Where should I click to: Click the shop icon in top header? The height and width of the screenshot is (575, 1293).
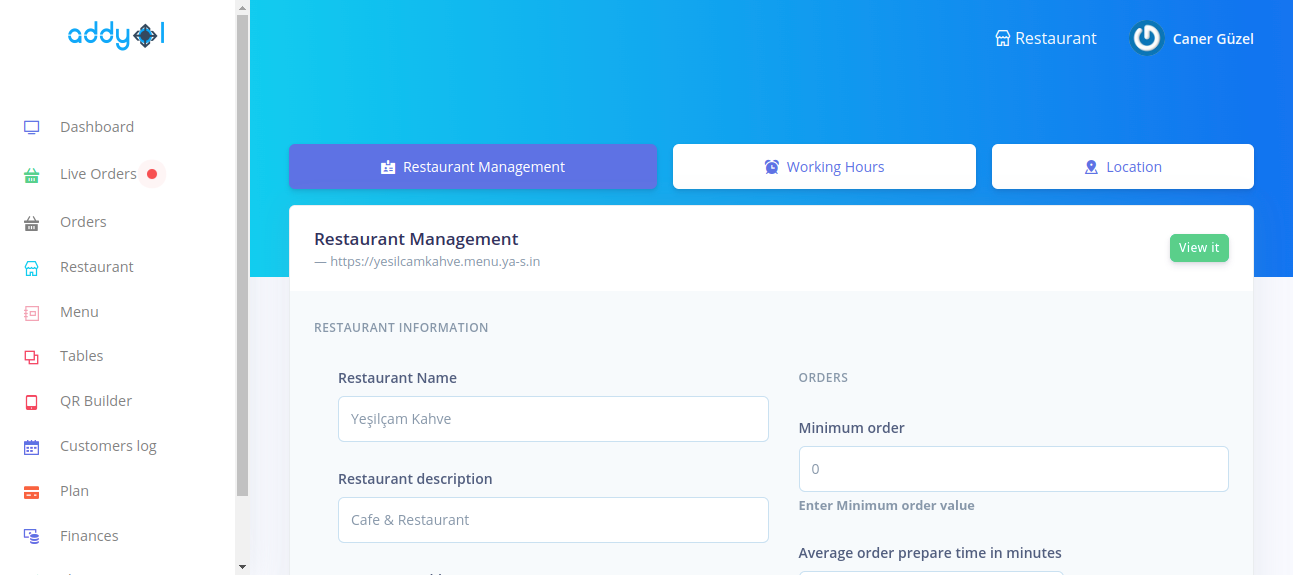1003,39
